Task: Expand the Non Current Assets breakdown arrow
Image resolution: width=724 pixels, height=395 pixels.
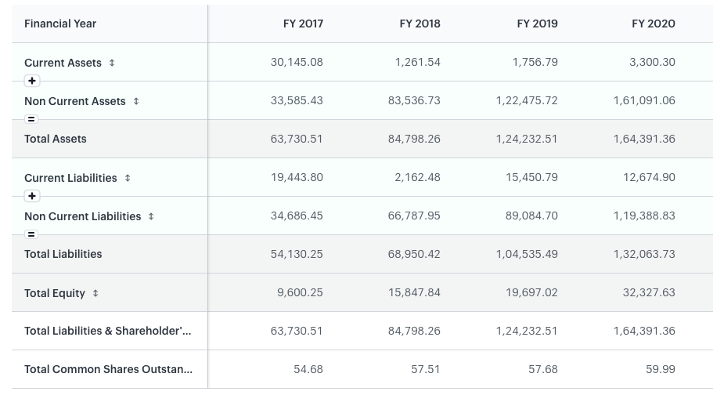Action: pos(136,101)
